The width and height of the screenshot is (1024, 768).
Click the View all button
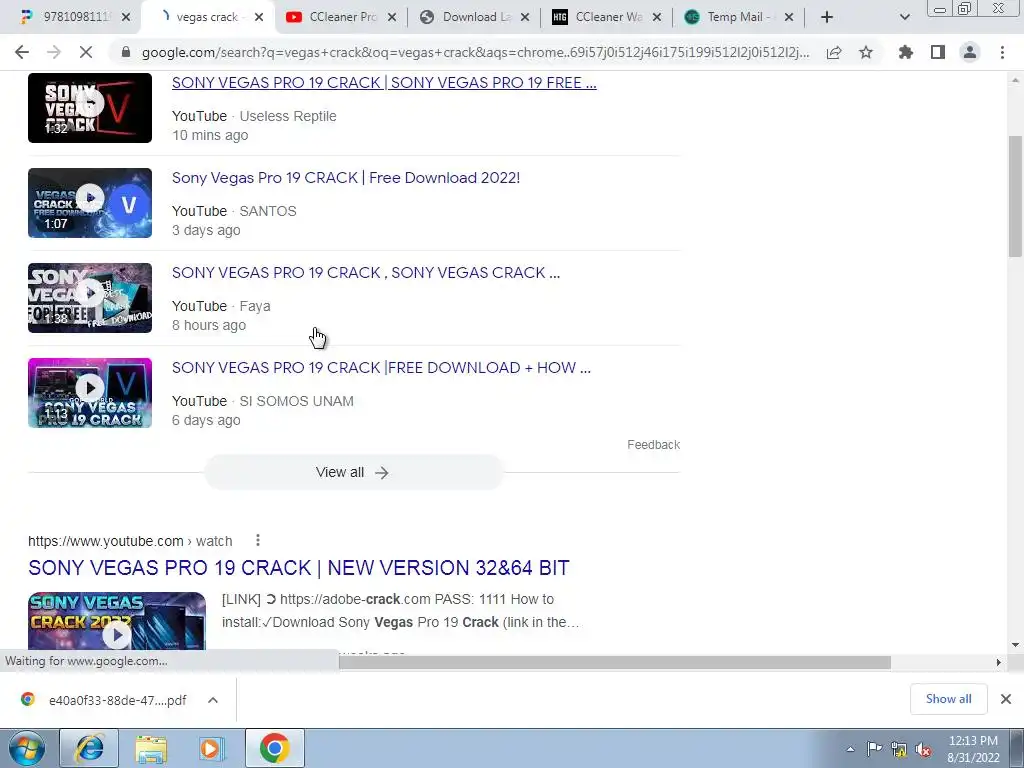pyautogui.click(x=353, y=472)
